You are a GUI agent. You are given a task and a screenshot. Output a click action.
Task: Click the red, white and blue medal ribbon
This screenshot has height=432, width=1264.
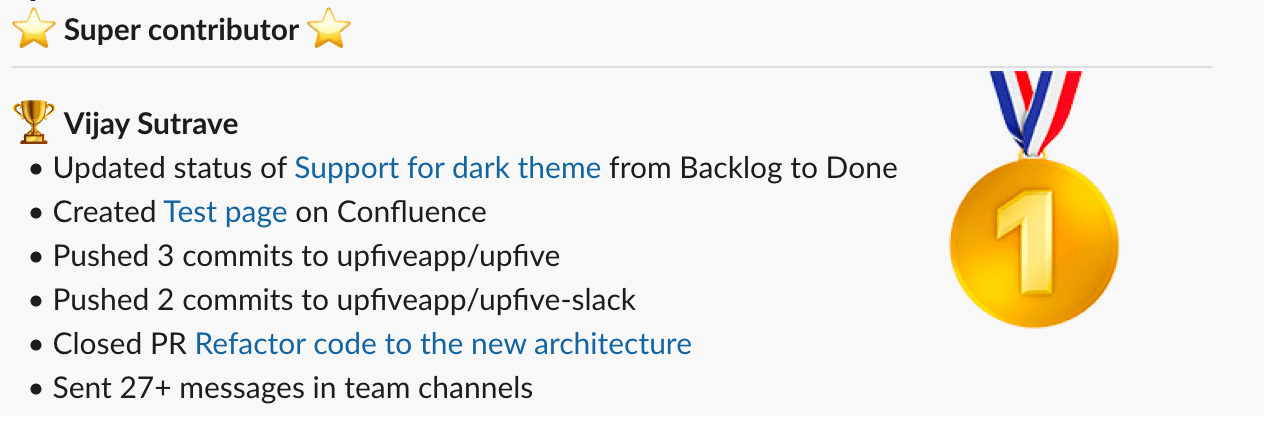click(x=1036, y=112)
